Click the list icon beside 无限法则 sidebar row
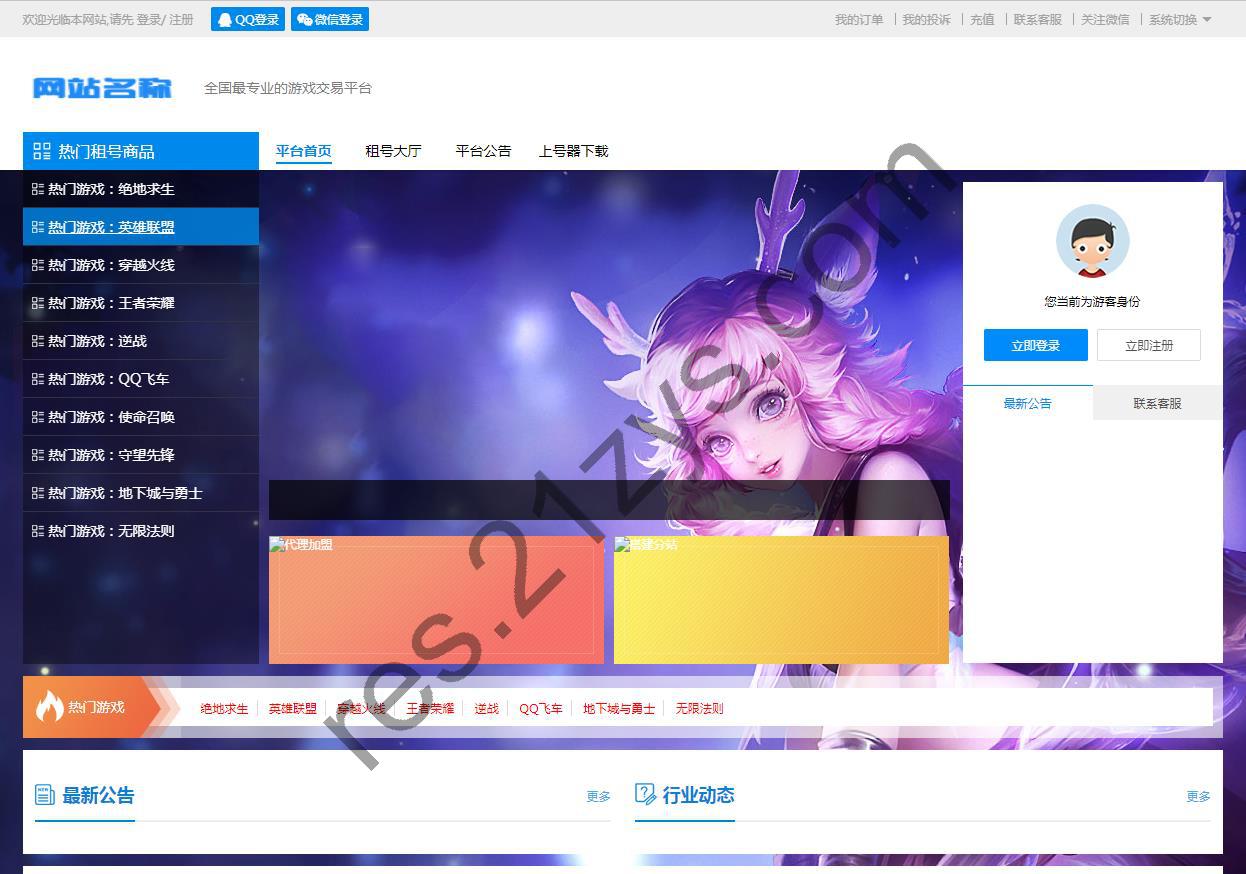This screenshot has width=1246, height=874. (x=38, y=531)
